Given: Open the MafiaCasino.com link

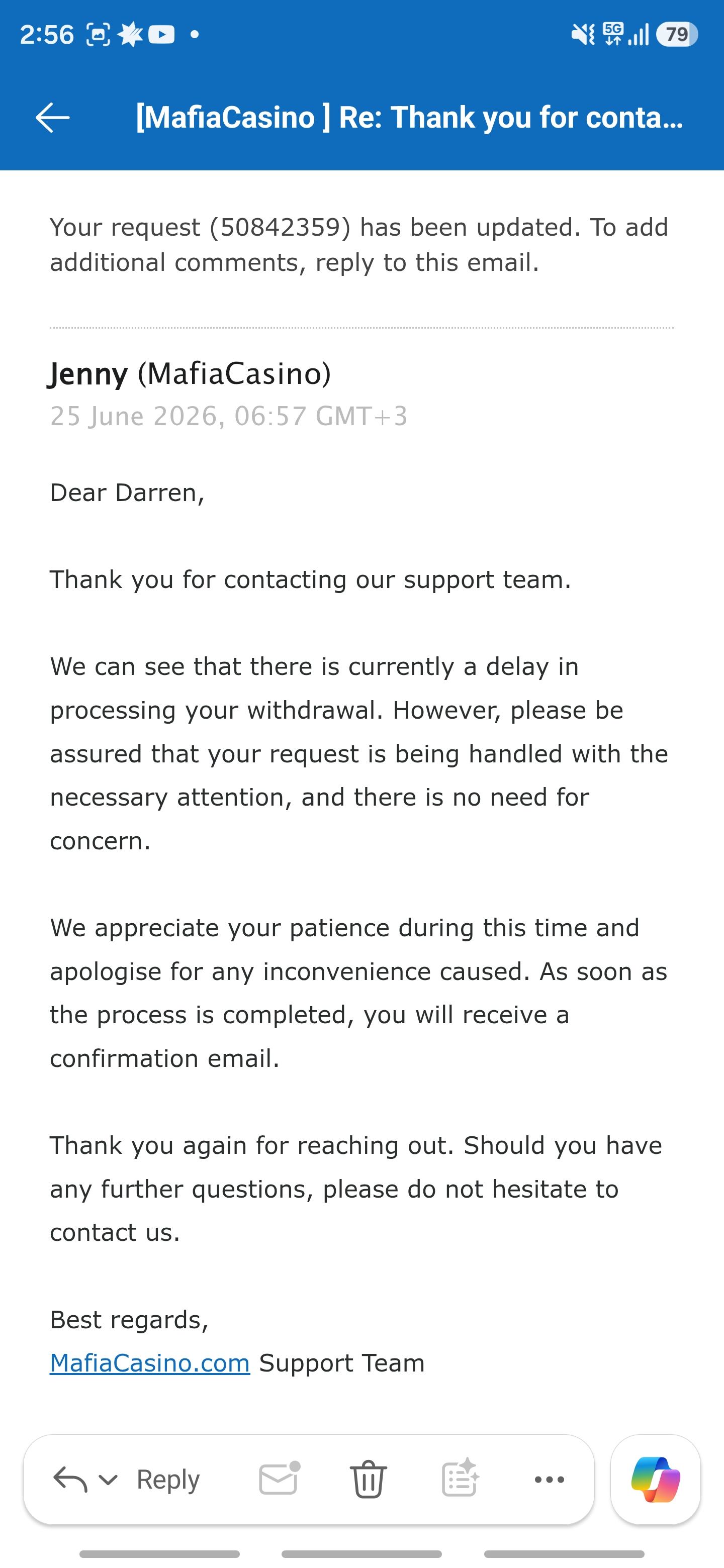Looking at the screenshot, I should 150,1363.
